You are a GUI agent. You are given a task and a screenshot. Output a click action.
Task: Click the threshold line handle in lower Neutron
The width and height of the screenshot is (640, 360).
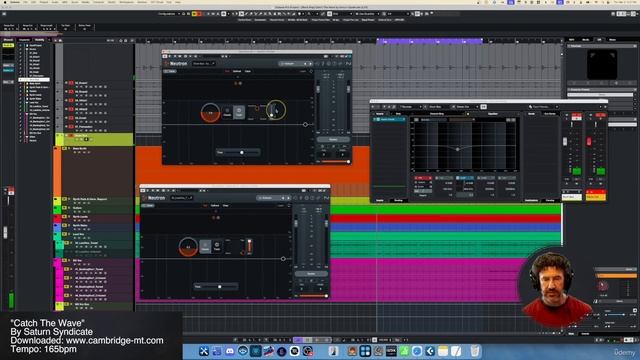click(283, 258)
